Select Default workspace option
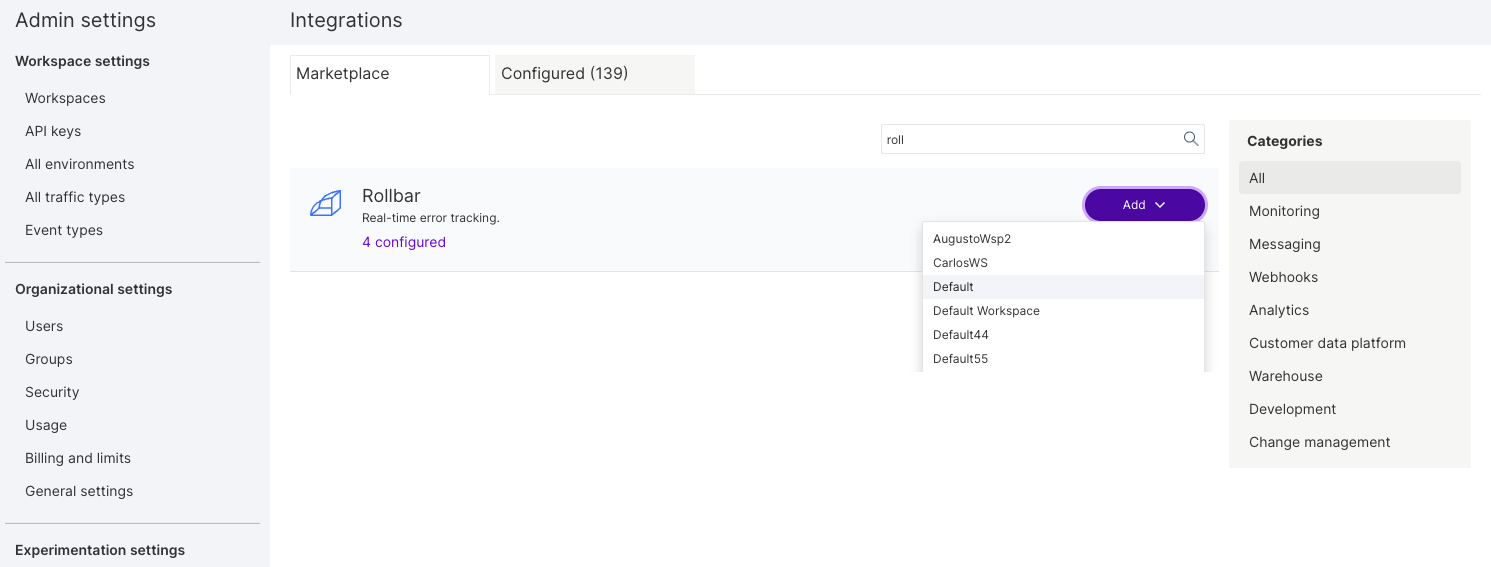Viewport: 1491px width, 567px height. [953, 287]
